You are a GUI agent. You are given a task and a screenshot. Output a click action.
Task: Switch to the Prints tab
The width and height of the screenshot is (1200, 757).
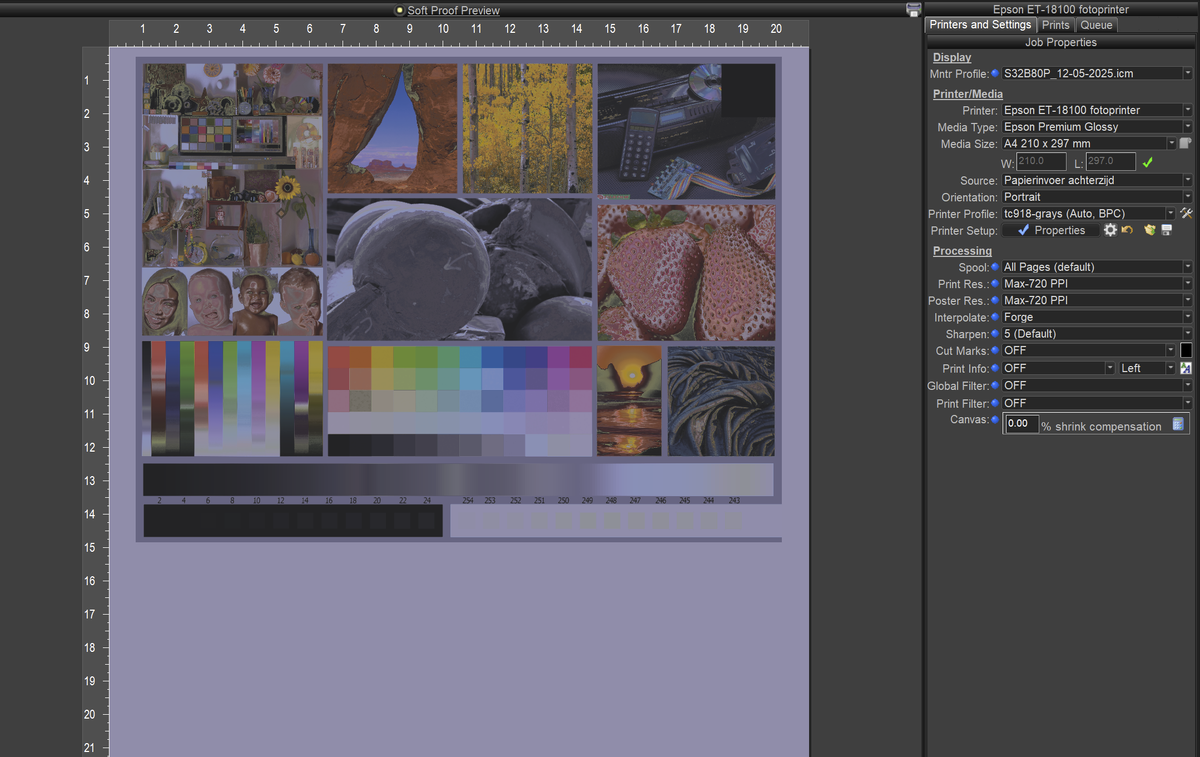click(x=1055, y=25)
